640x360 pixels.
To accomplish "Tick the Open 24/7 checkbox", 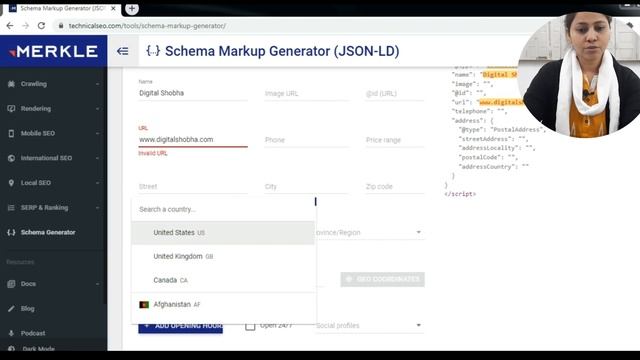I will pos(250,326).
